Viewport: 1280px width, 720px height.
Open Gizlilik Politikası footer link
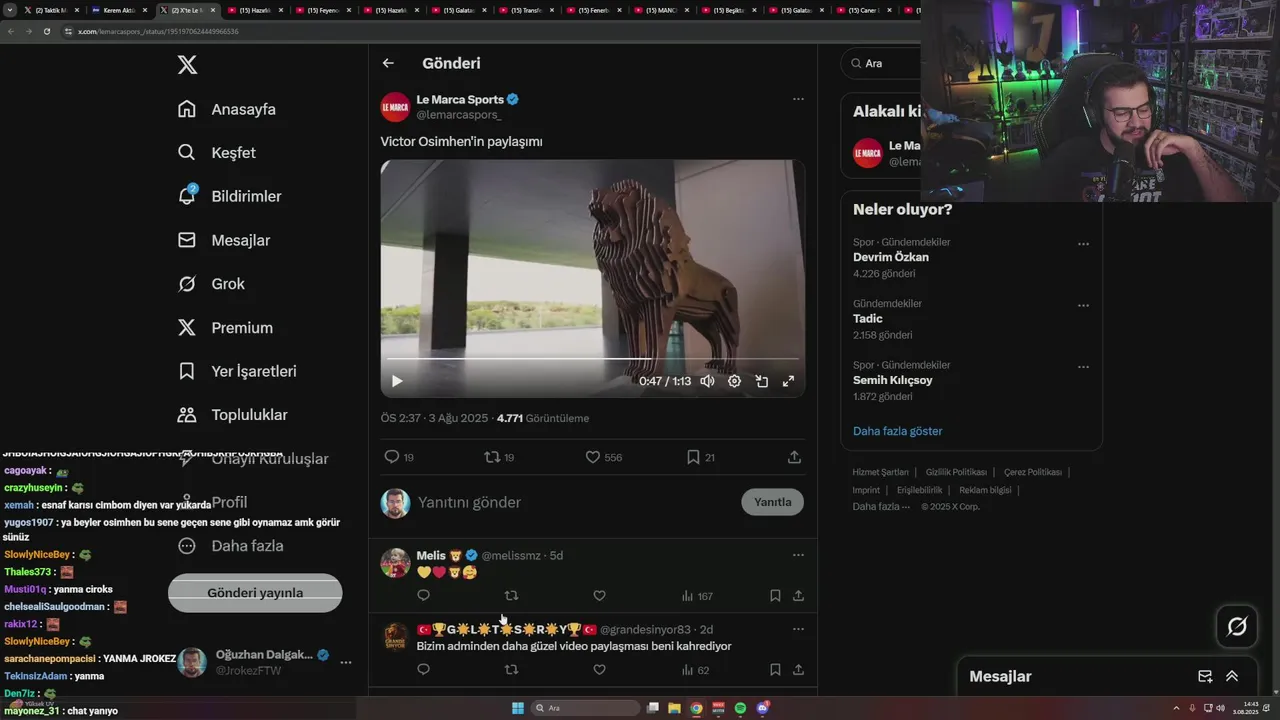click(956, 472)
